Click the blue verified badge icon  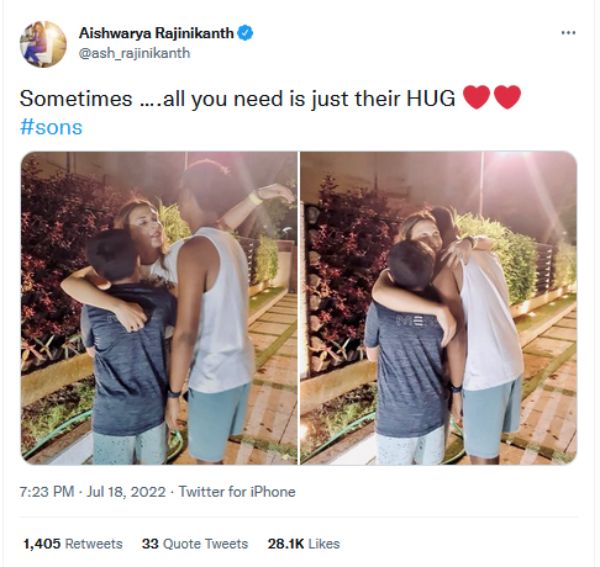tap(245, 33)
